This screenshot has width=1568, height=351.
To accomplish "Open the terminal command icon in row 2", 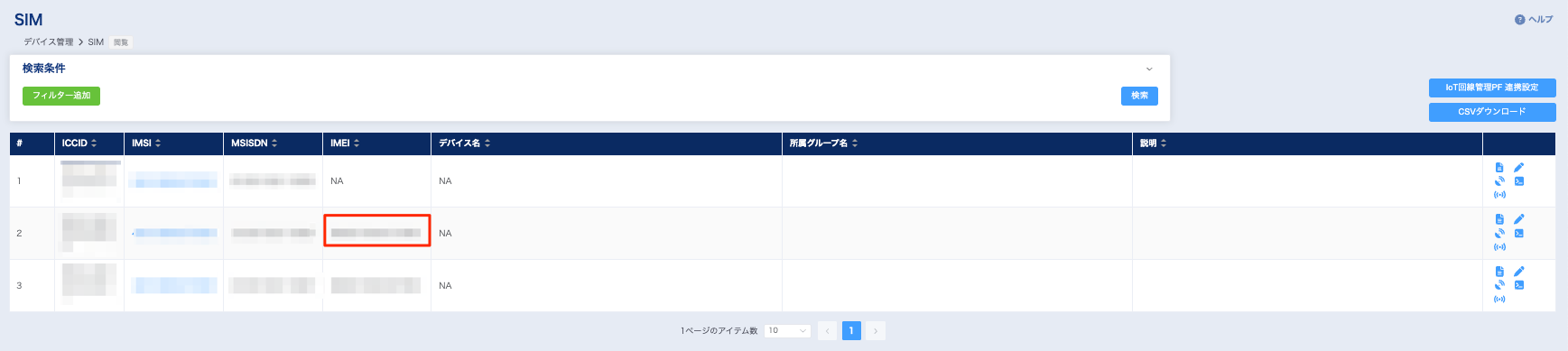I will (x=1519, y=233).
